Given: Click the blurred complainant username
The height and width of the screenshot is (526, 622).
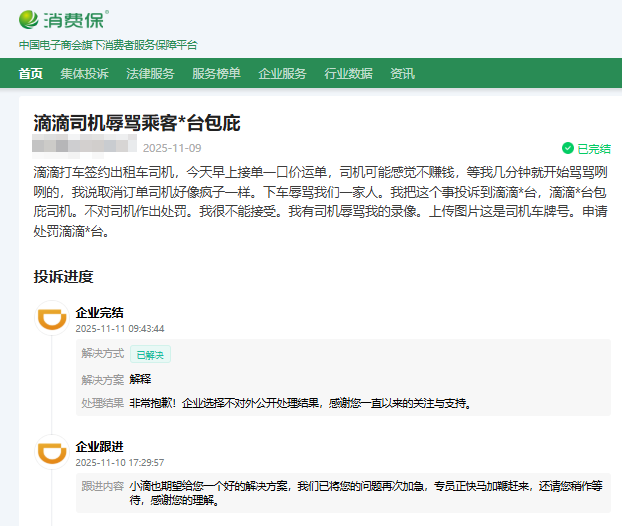Looking at the screenshot, I should click(85, 148).
